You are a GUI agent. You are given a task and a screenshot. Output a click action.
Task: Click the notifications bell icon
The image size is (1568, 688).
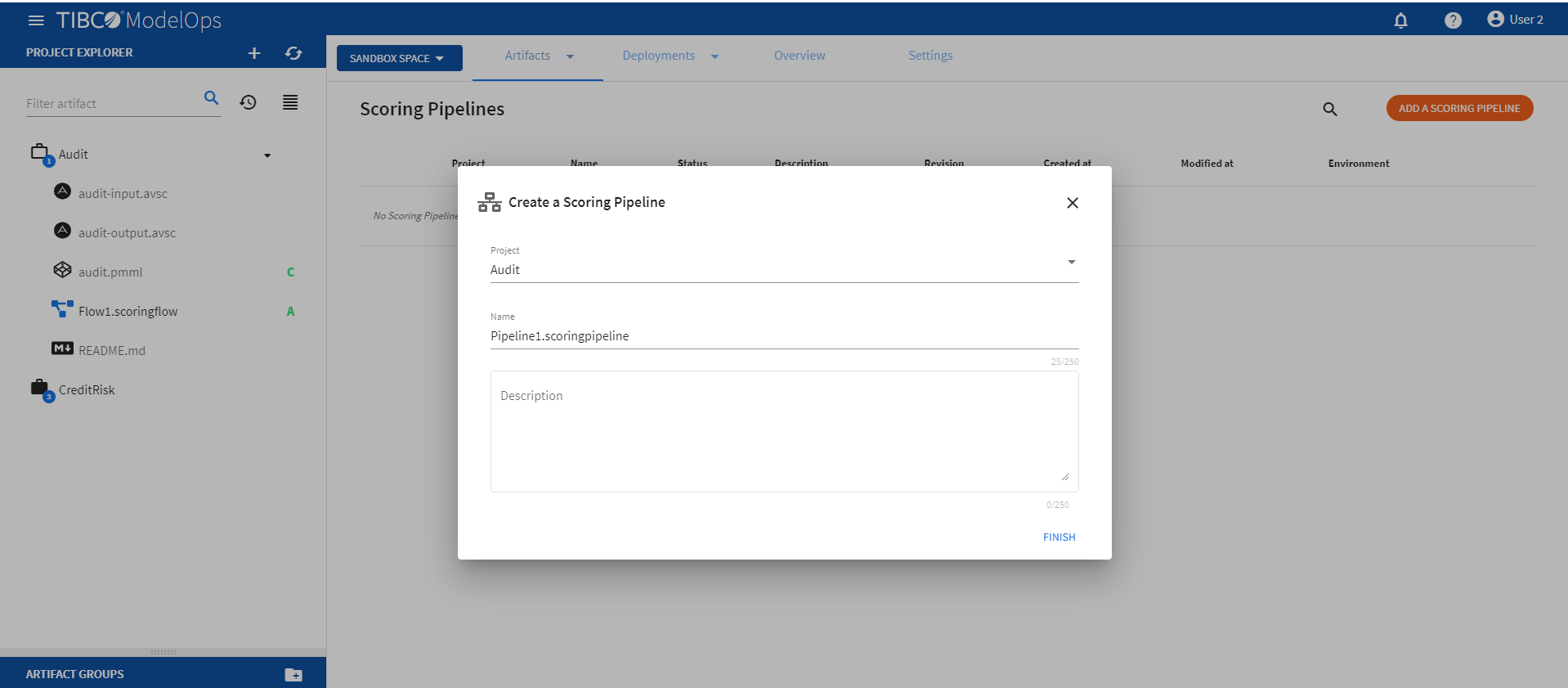click(x=1400, y=20)
